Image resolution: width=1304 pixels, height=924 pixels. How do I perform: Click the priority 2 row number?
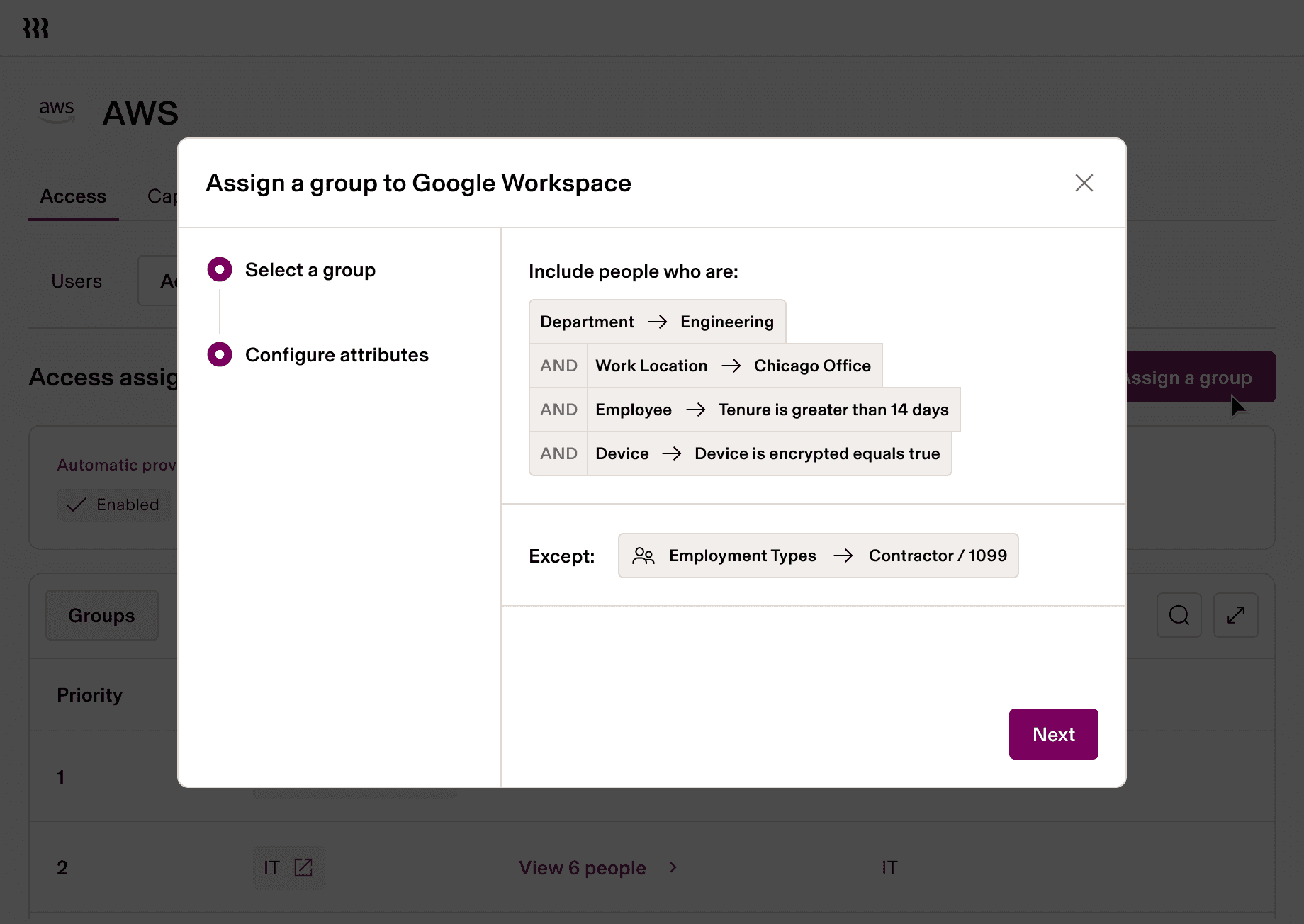point(62,868)
